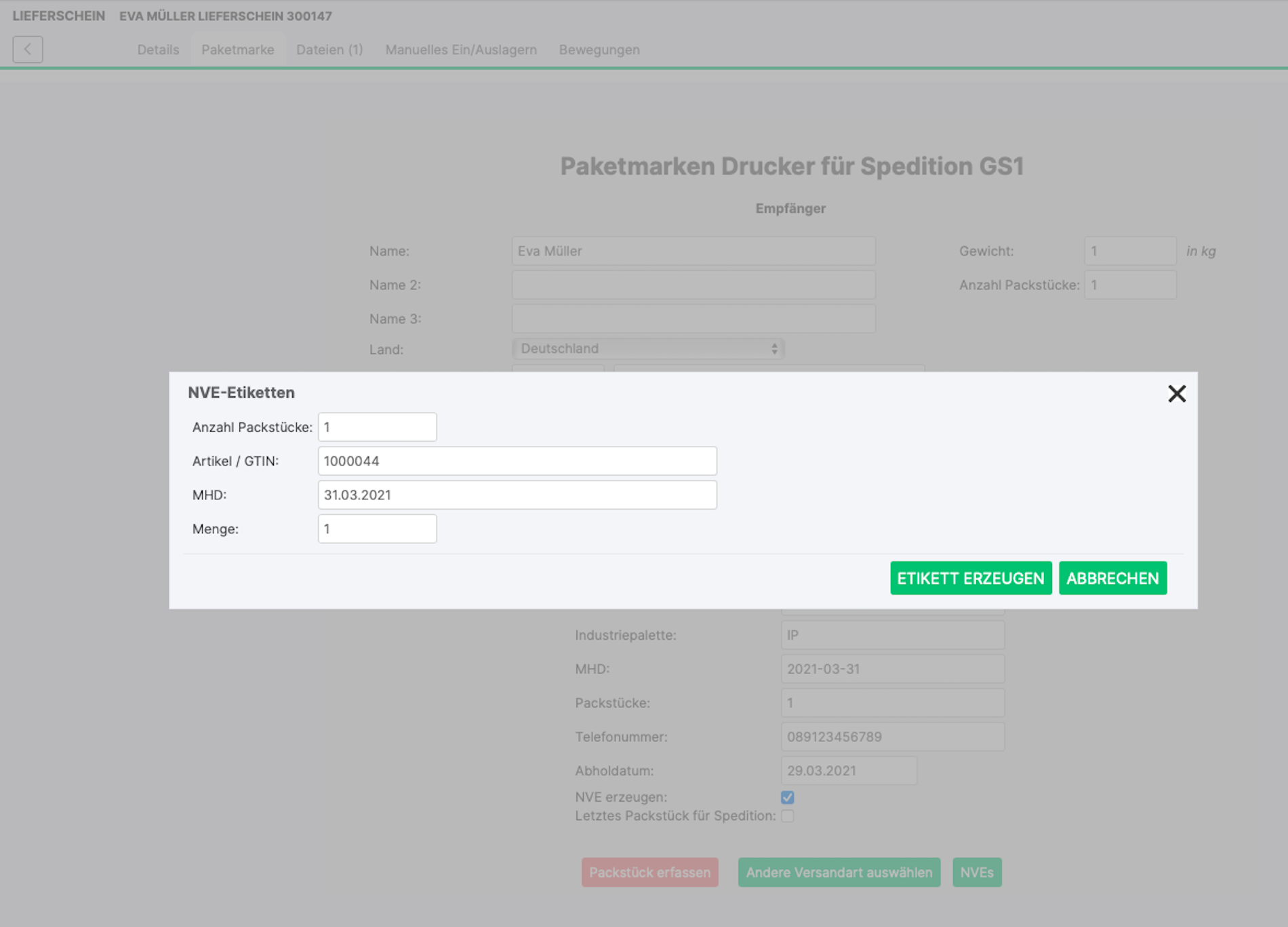Click the back arrow button
Image resolution: width=1288 pixels, height=927 pixels.
click(x=28, y=49)
